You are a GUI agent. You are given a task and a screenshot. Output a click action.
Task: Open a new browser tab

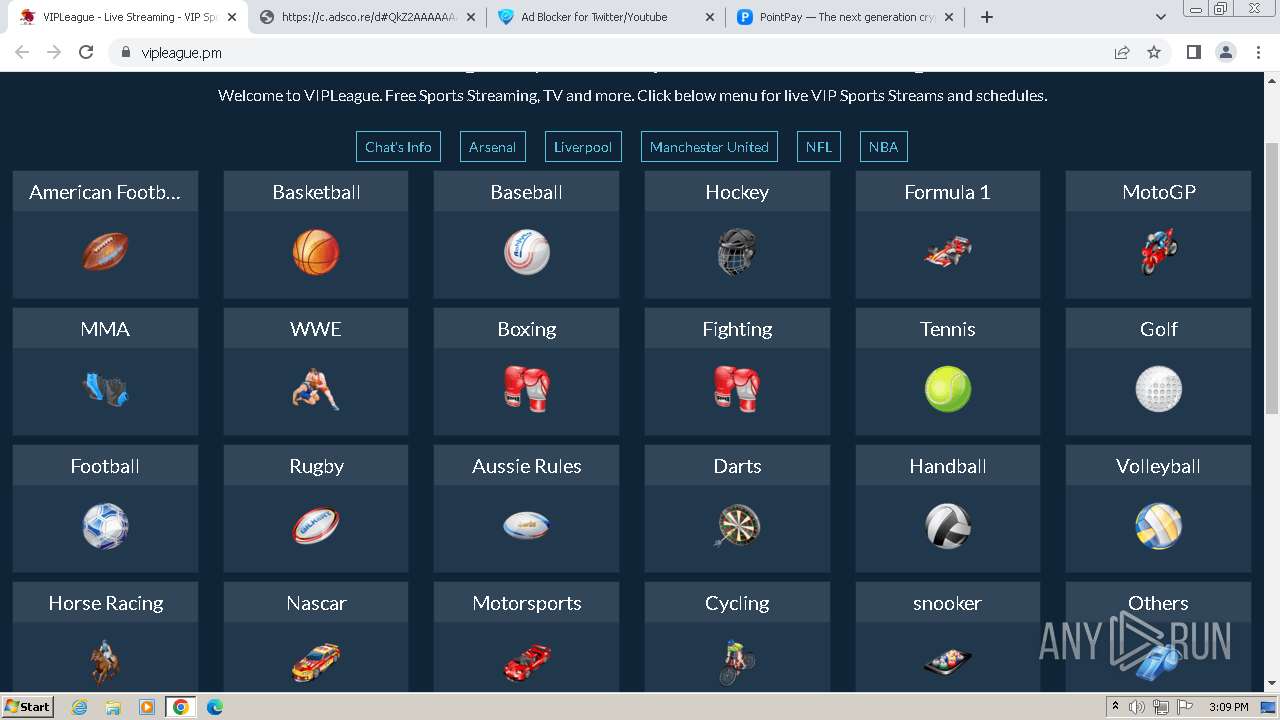point(986,17)
